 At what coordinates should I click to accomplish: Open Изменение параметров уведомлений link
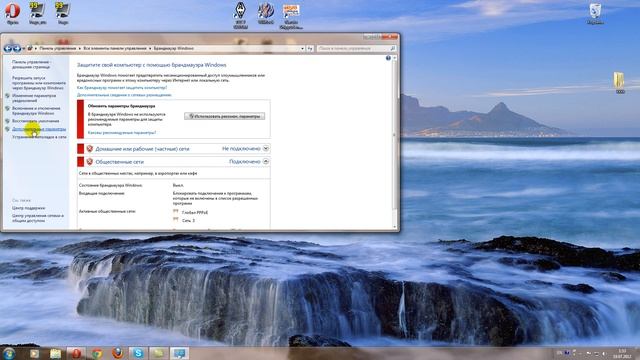(x=33, y=98)
